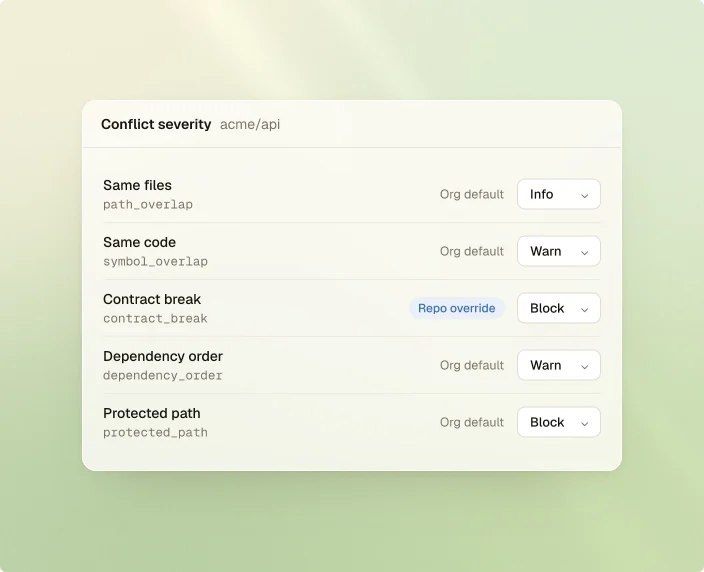Click the acme/api repository name
Viewport: 704px width, 572px height.
point(250,124)
